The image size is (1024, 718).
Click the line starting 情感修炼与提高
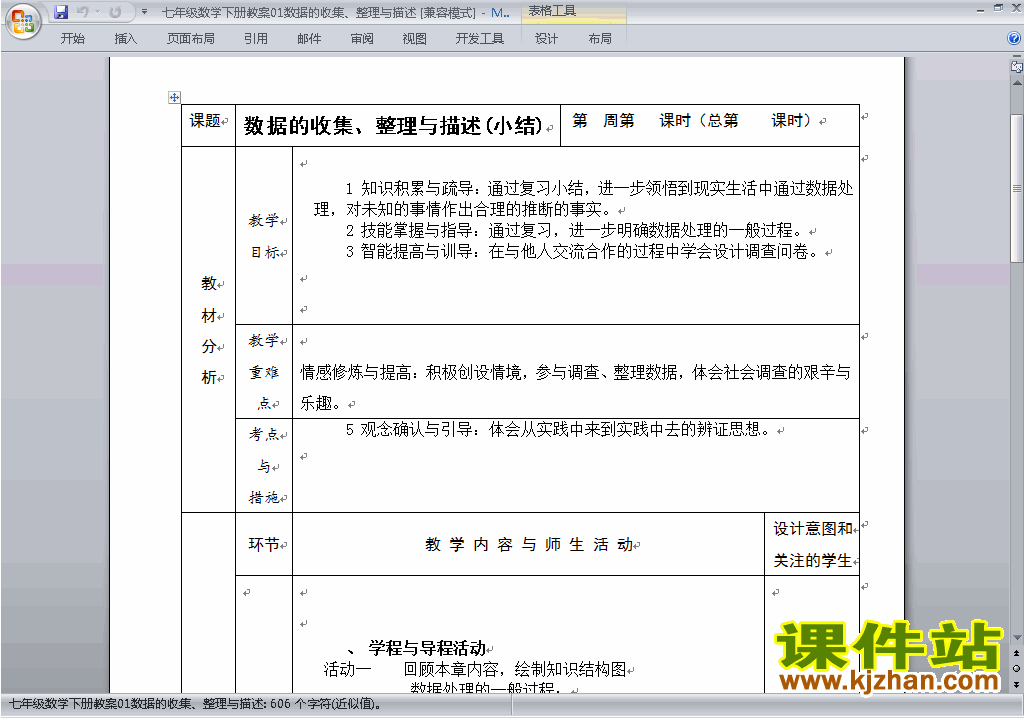tap(575, 372)
